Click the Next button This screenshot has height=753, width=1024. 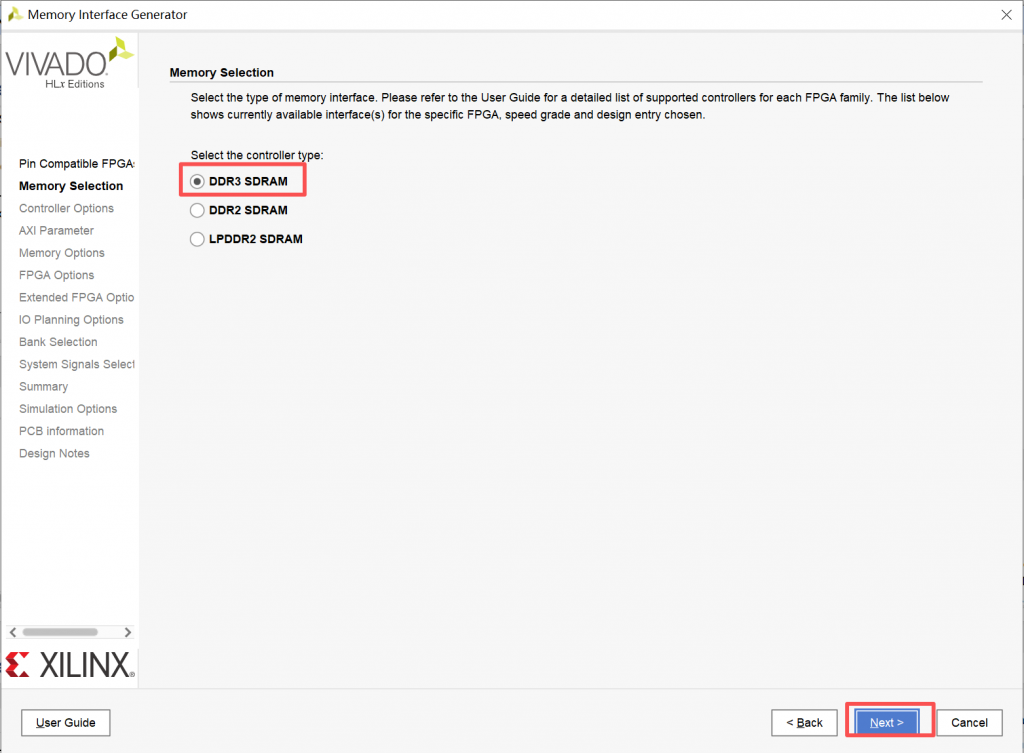click(x=886, y=722)
